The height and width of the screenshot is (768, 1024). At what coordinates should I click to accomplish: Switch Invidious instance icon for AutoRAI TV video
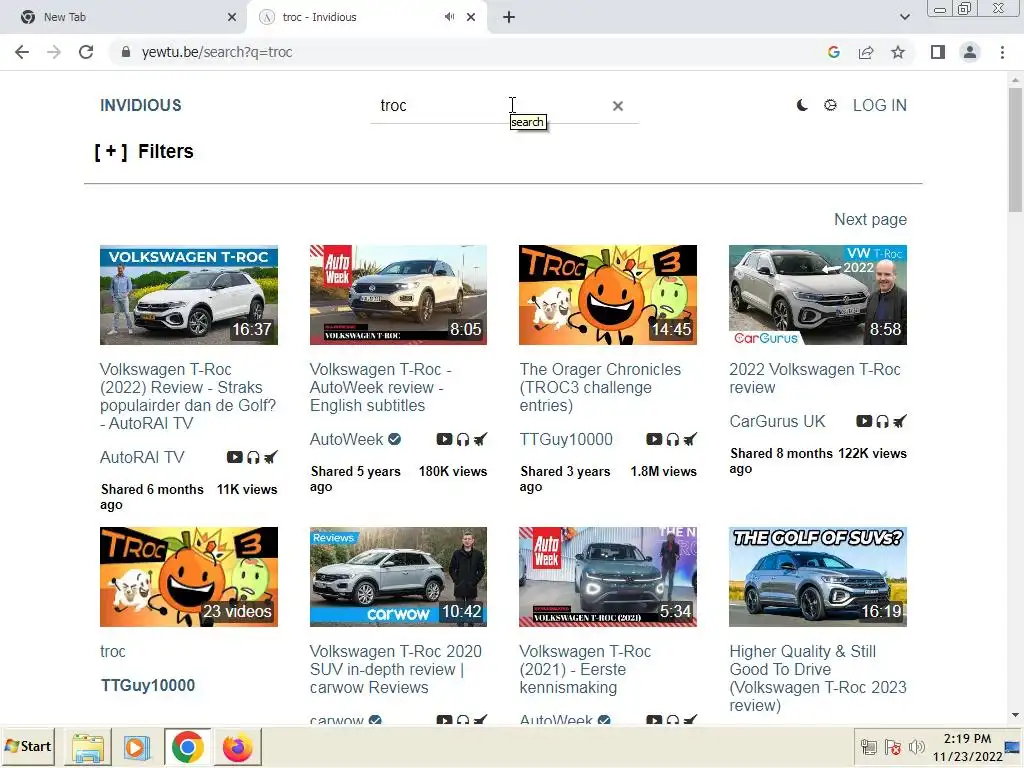pyautogui.click(x=270, y=457)
